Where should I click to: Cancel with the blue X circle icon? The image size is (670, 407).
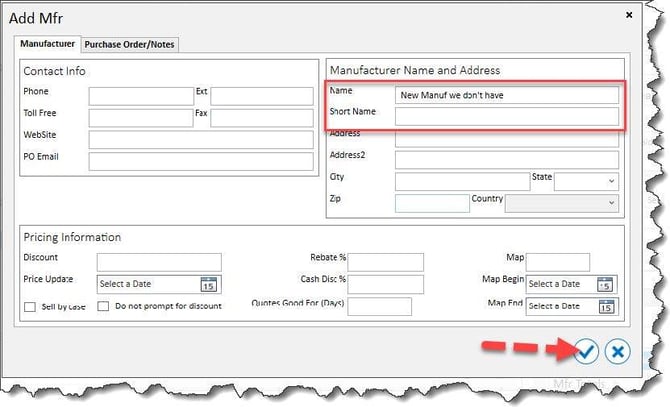pyautogui.click(x=617, y=352)
